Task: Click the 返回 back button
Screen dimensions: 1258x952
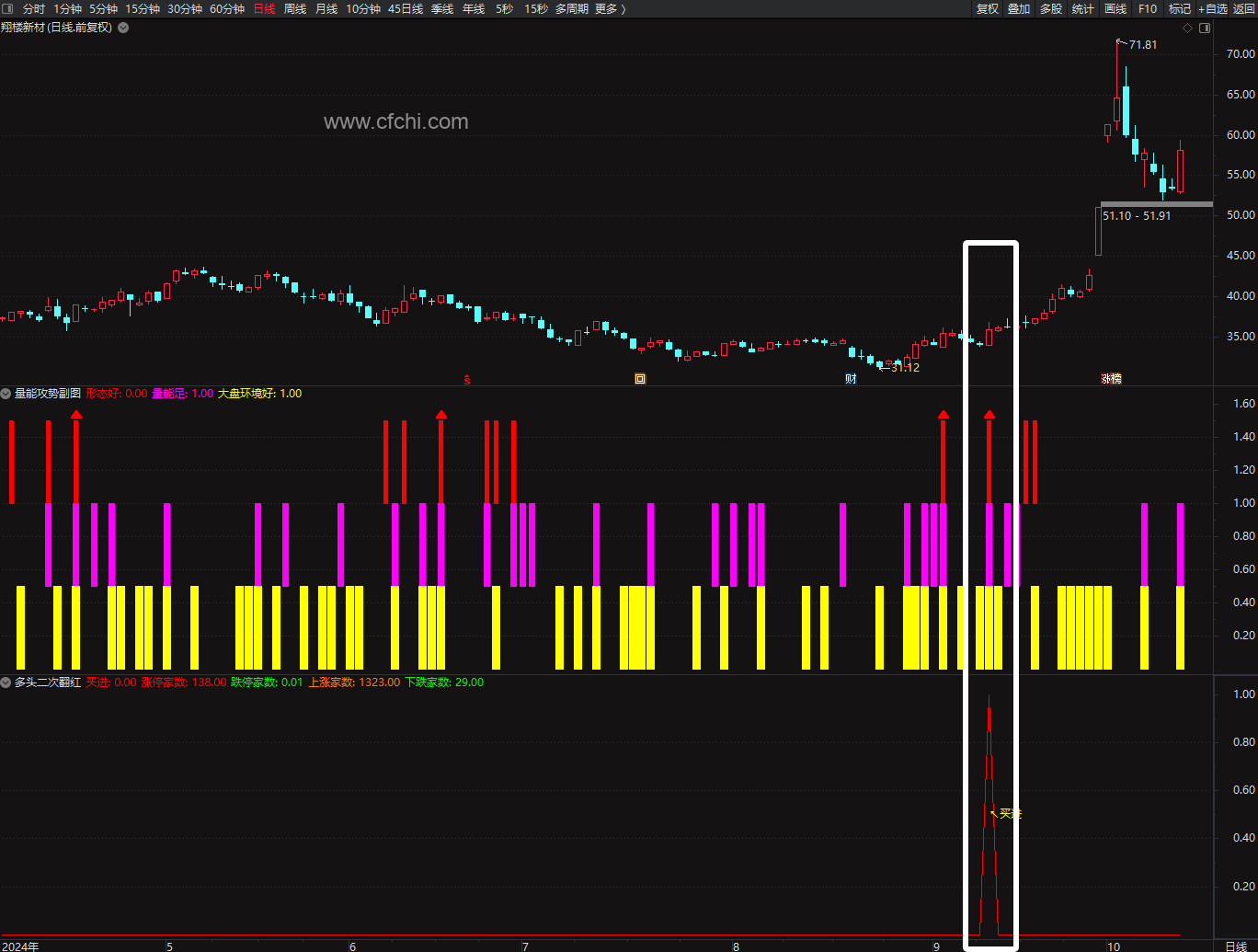Action: pos(1244,8)
